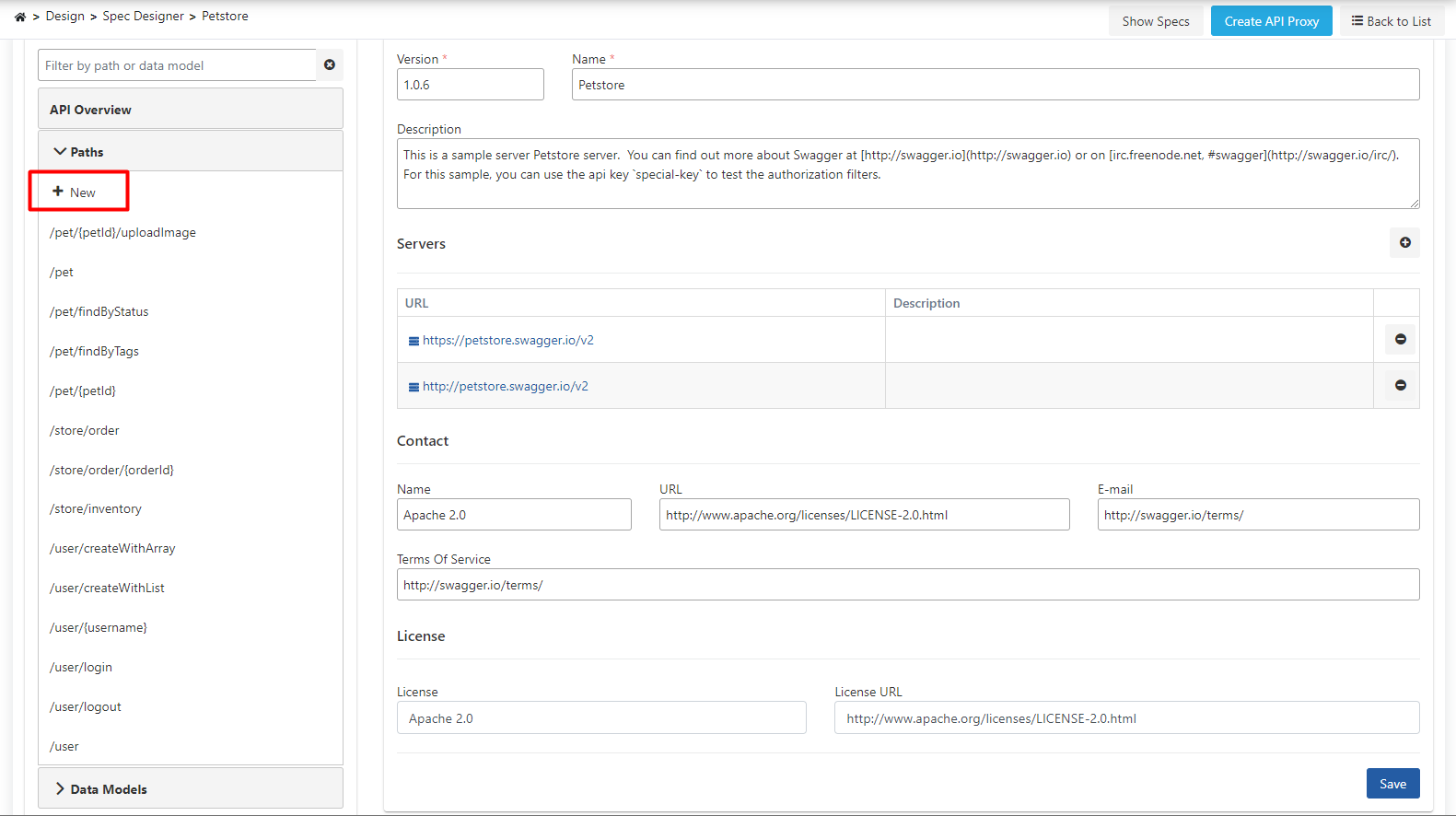Go Back to List
The width and height of the screenshot is (1456, 816).
coord(1392,21)
